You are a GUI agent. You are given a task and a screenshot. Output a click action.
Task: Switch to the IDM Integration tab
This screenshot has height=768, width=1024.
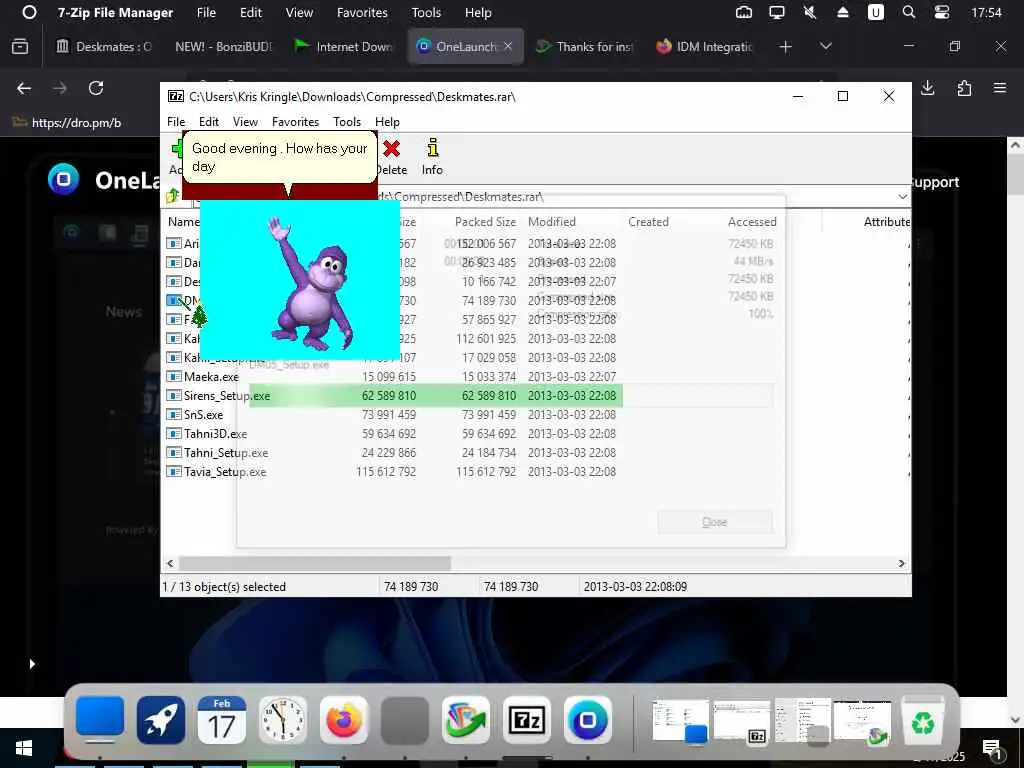pyautogui.click(x=706, y=46)
